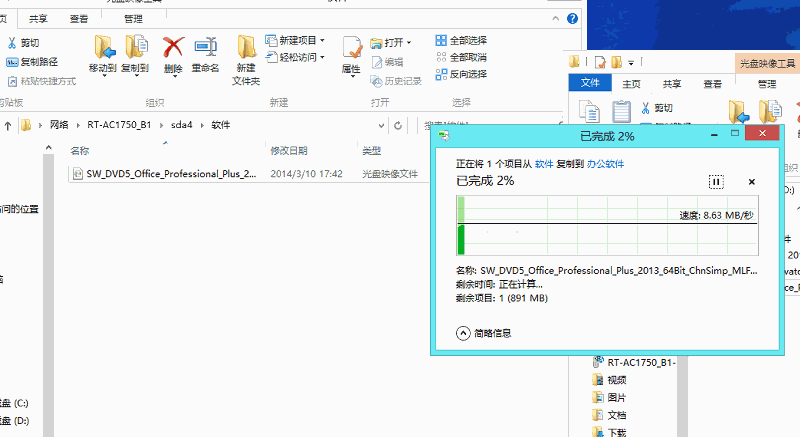Sort by Type (类型) column header
Image resolution: width=800 pixels, height=437 pixels.
point(371,151)
